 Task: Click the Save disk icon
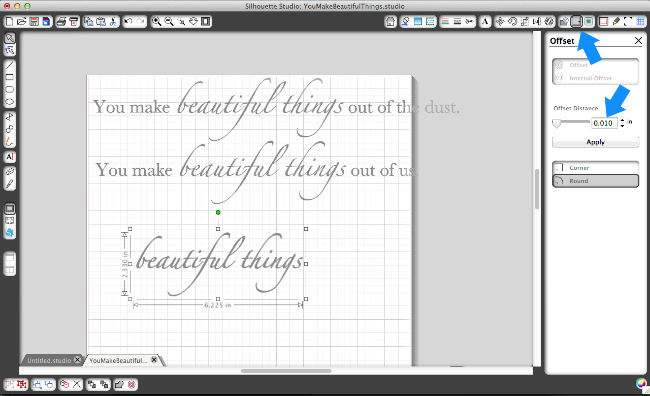(x=34, y=21)
